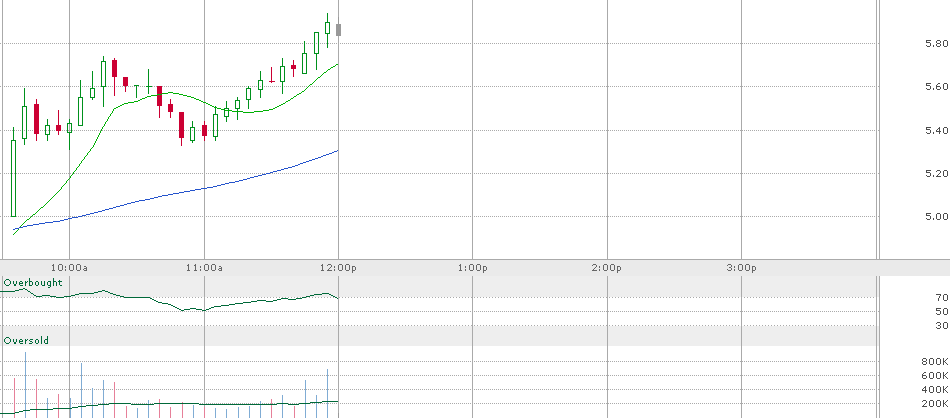Click the 5.20 price axis label
The image size is (950, 418).
pos(937,173)
